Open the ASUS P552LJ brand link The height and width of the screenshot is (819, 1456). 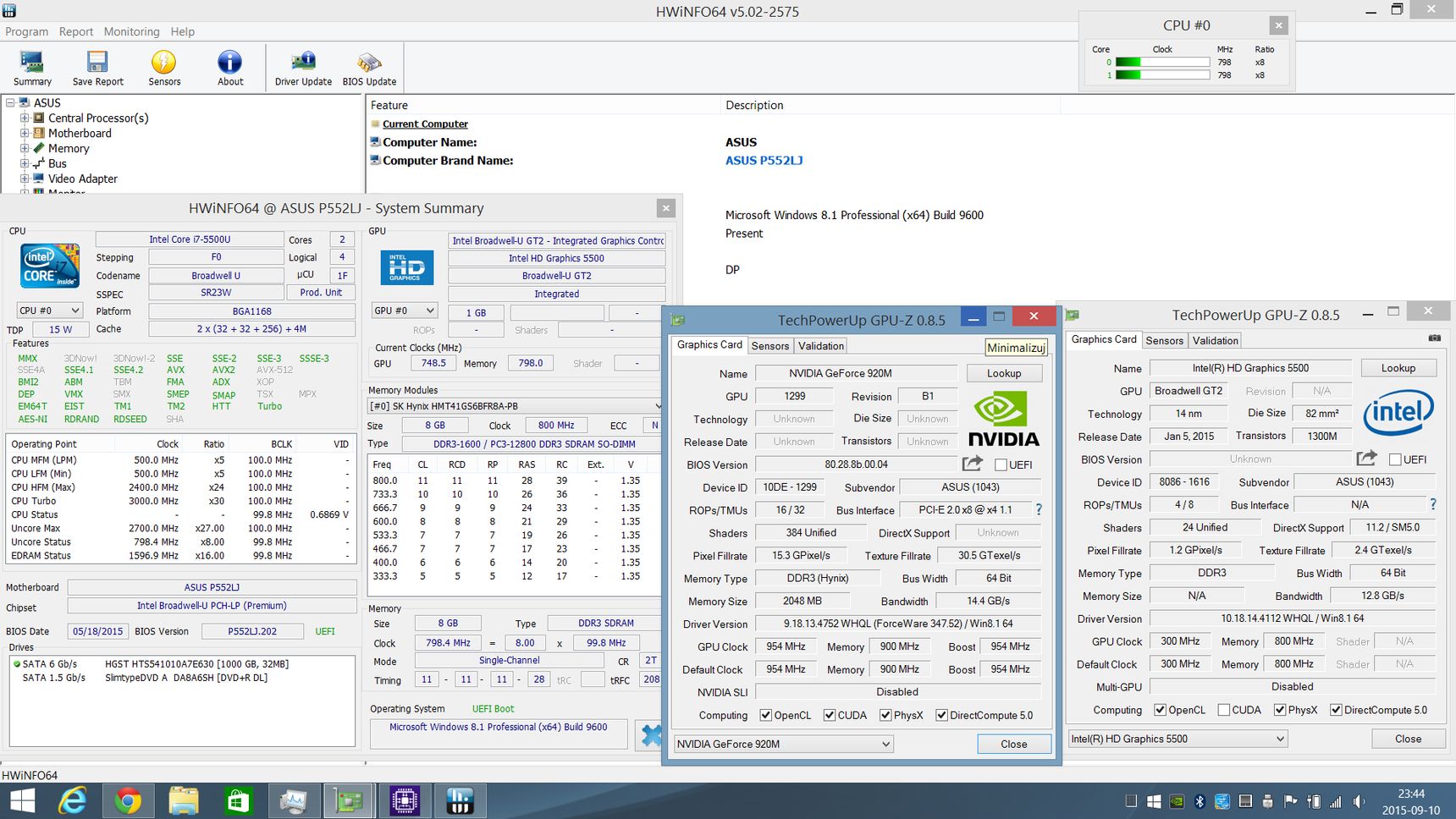[764, 160]
